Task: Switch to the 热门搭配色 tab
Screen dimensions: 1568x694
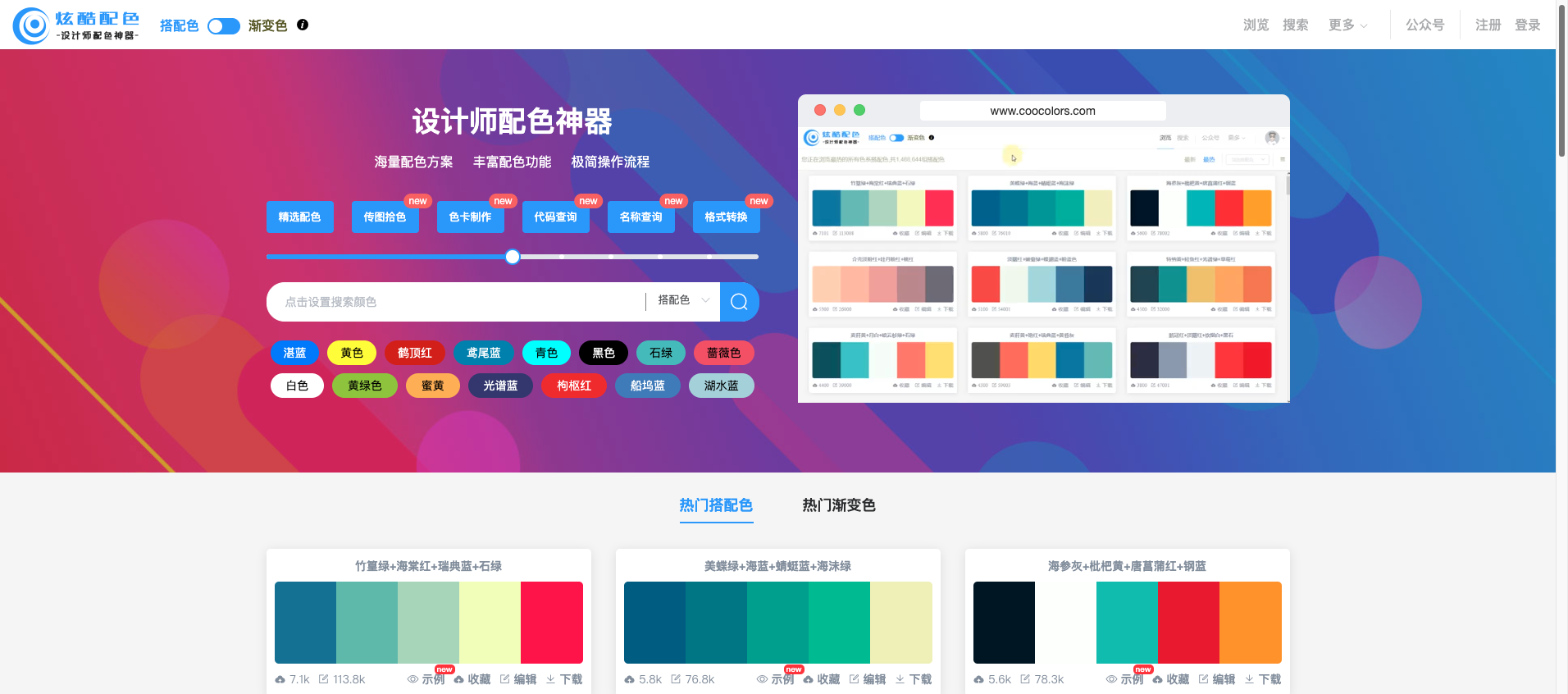Action: point(716,505)
